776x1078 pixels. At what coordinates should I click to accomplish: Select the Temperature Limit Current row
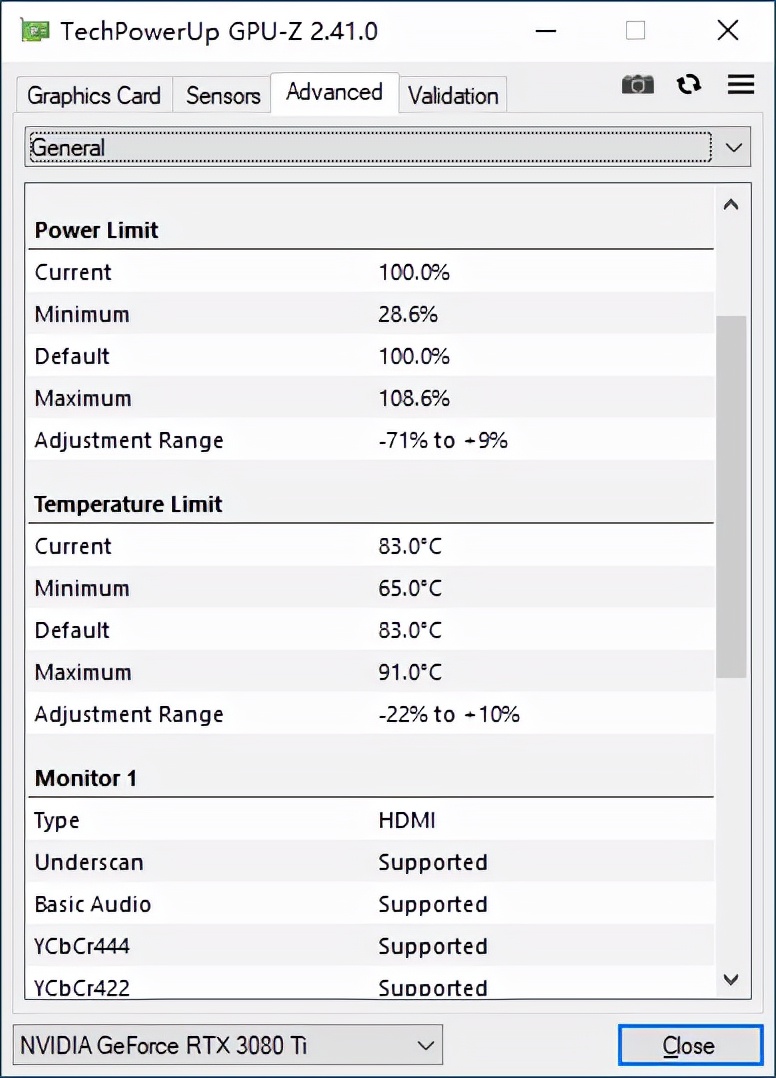pyautogui.click(x=370, y=546)
